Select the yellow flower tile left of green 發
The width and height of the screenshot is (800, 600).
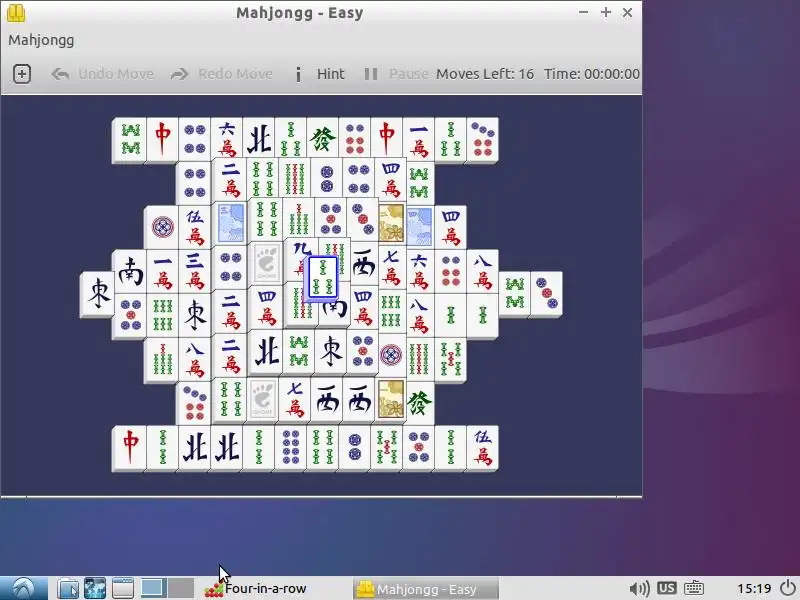391,399
